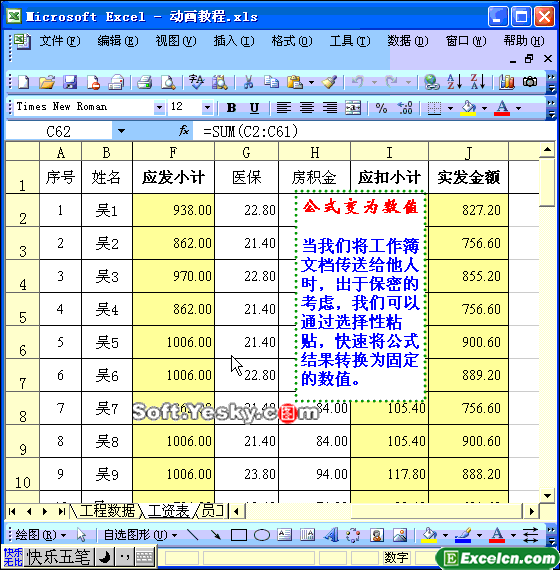Click the yellow Fill Color bucket in formatting toolbar

coord(468,108)
